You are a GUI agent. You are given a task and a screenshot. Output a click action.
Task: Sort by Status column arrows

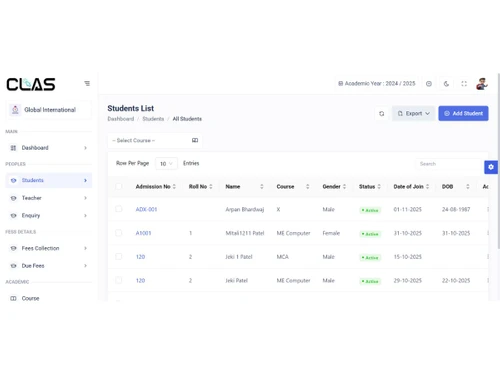379,187
